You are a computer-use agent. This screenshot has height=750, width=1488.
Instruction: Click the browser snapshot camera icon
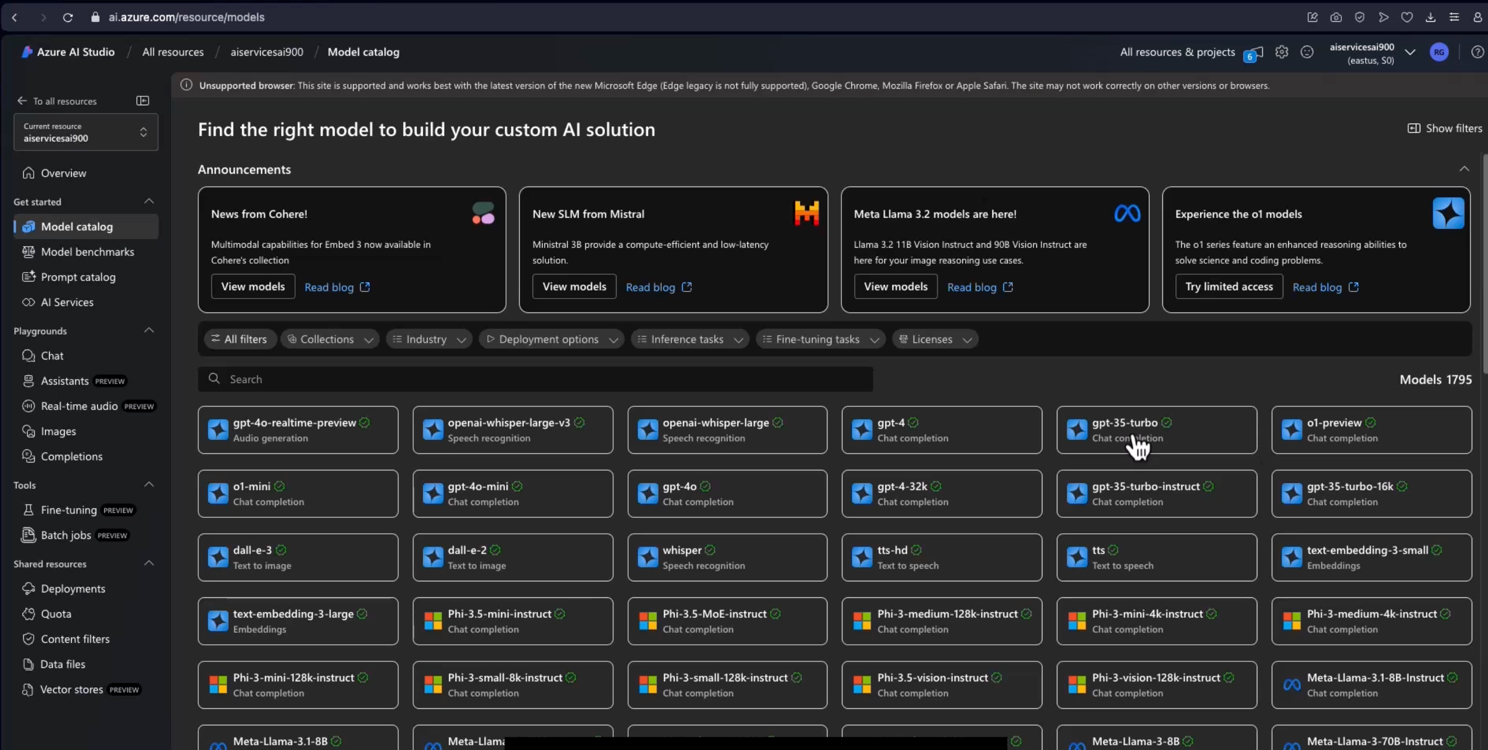[1336, 17]
